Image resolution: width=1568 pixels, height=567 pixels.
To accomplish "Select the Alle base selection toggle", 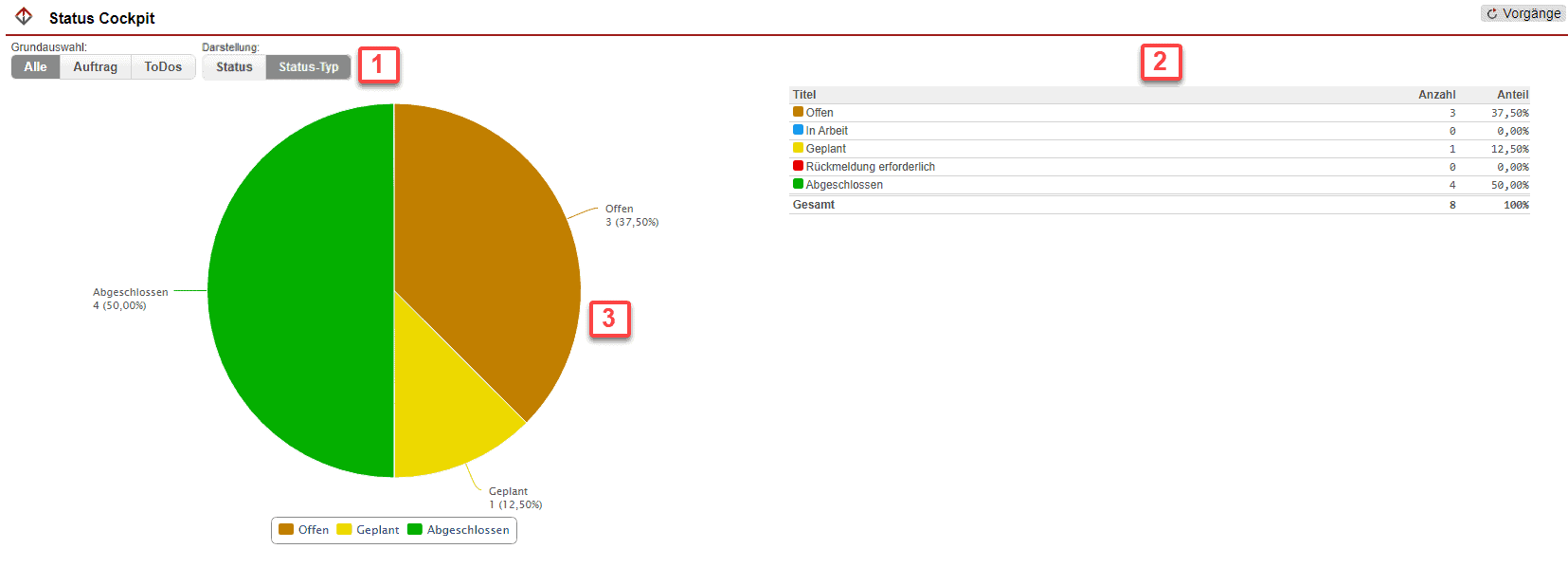I will pyautogui.click(x=35, y=67).
